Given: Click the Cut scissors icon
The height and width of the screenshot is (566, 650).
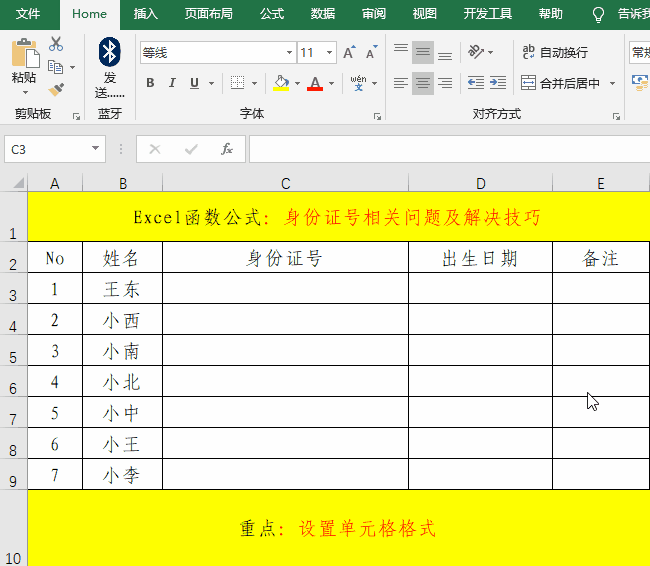Looking at the screenshot, I should point(56,44).
